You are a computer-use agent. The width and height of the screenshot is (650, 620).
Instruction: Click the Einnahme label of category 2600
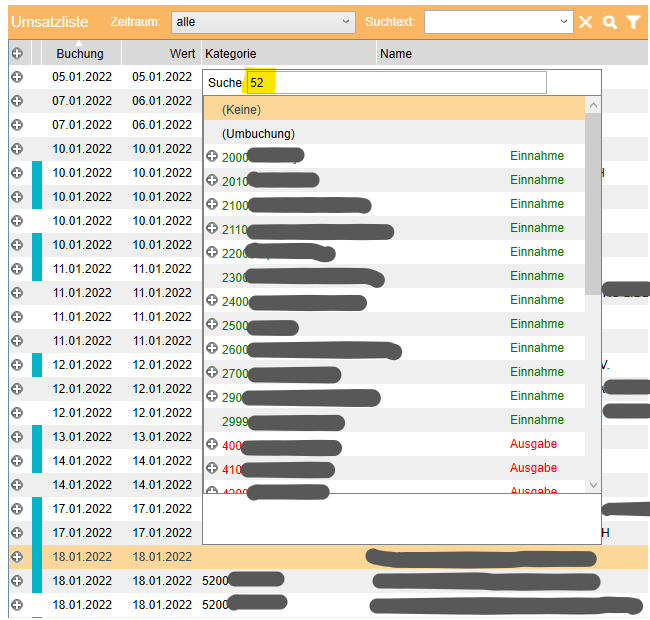pos(537,348)
